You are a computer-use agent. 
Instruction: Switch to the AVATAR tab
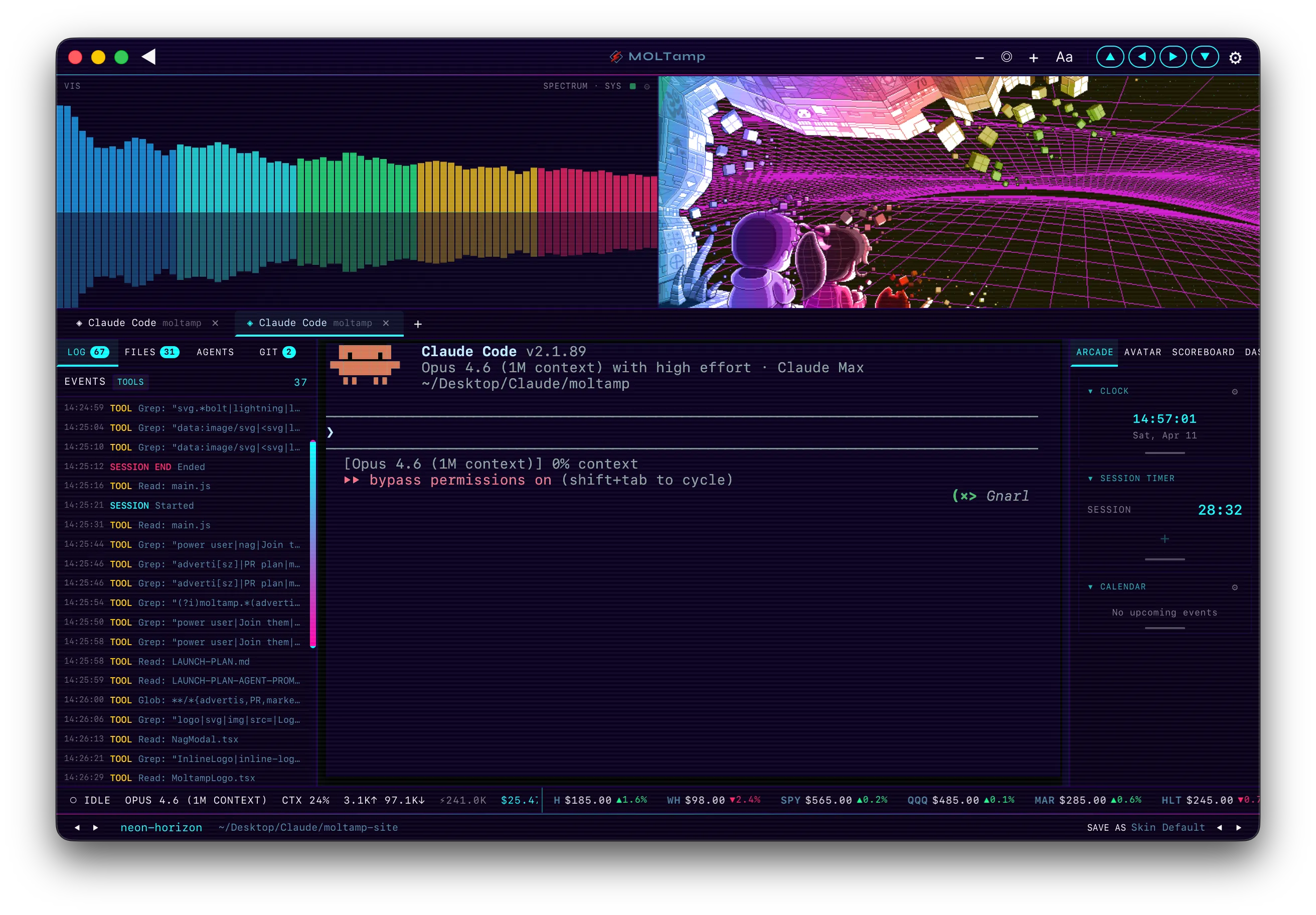point(1142,353)
